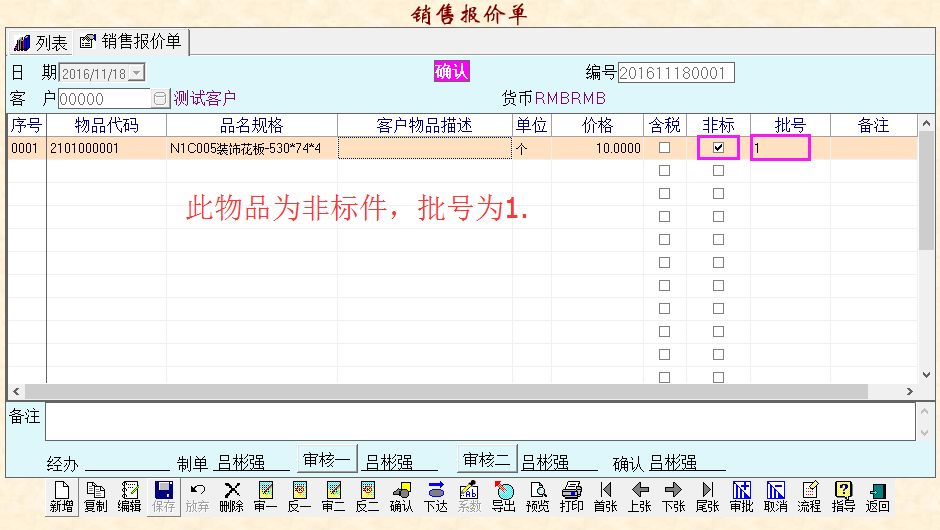Click the 删除 (delete) X icon

click(x=231, y=496)
